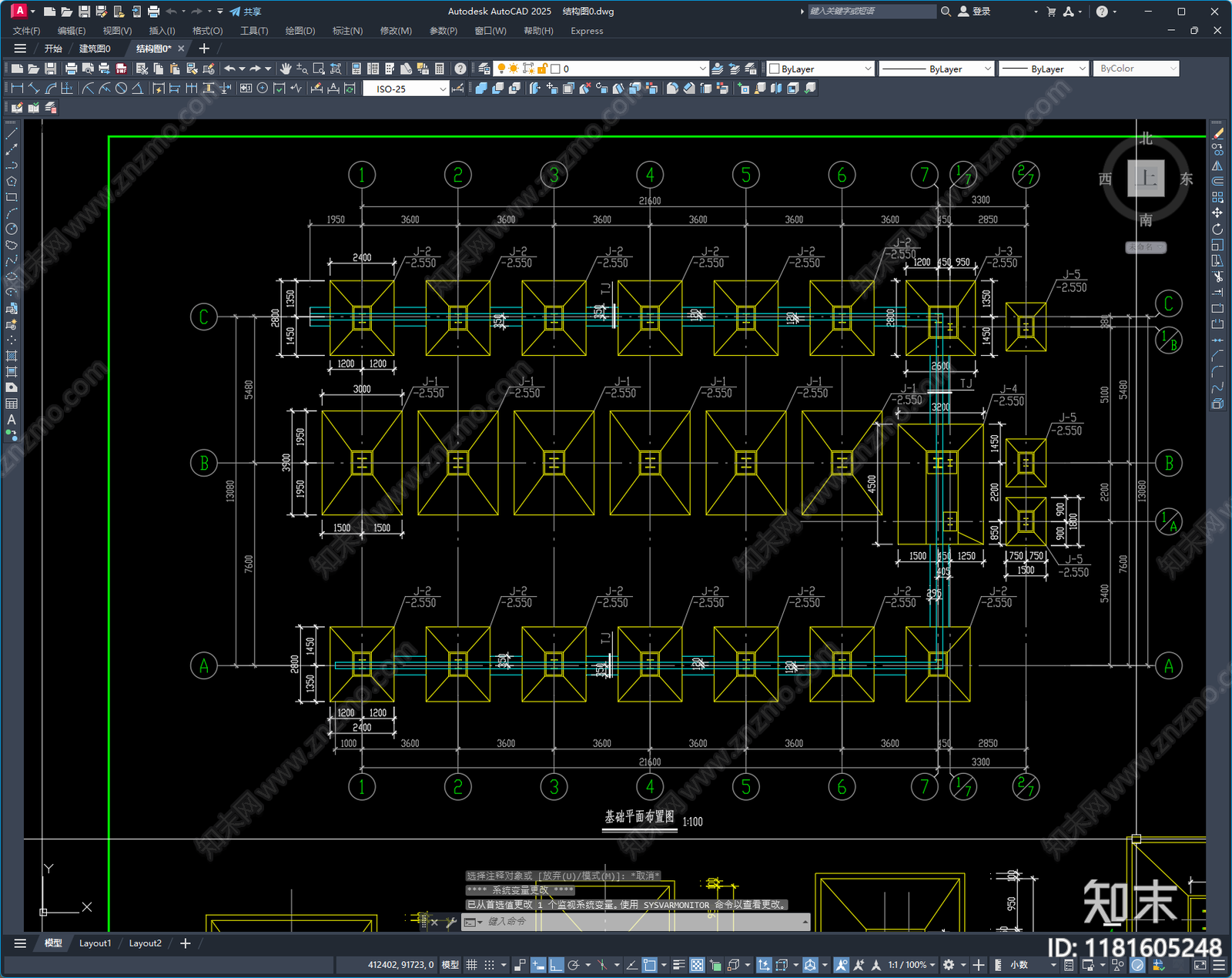Viewport: 1232px width, 978px height.
Task: Select the Move tool in the right toolbar
Action: coord(1217,213)
